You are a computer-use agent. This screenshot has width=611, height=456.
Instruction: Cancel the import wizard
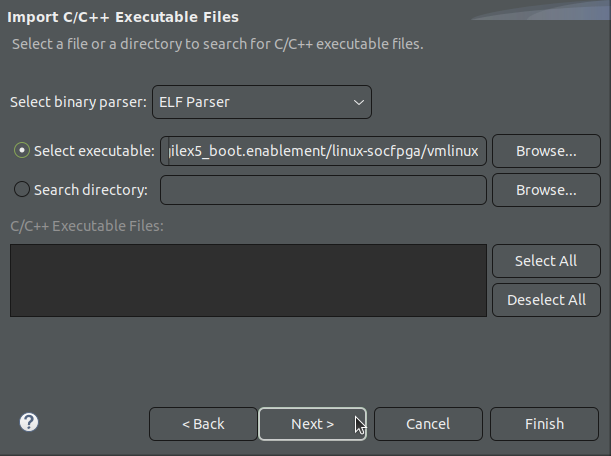click(x=428, y=424)
